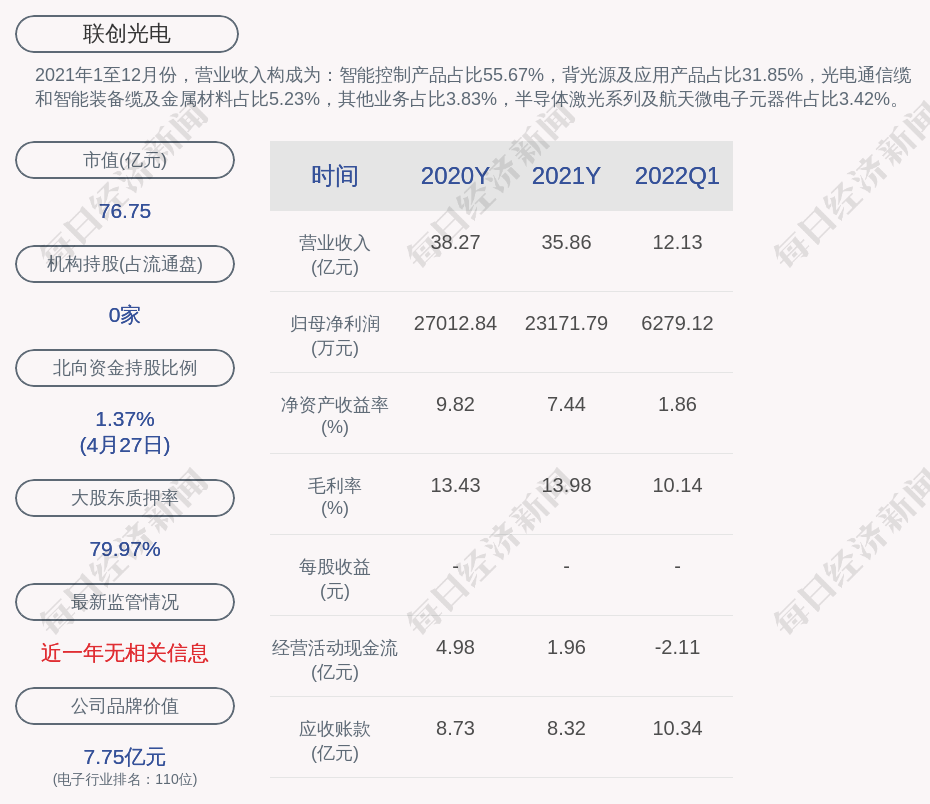Select revenue value 12.13
930x804 pixels.
(677, 242)
